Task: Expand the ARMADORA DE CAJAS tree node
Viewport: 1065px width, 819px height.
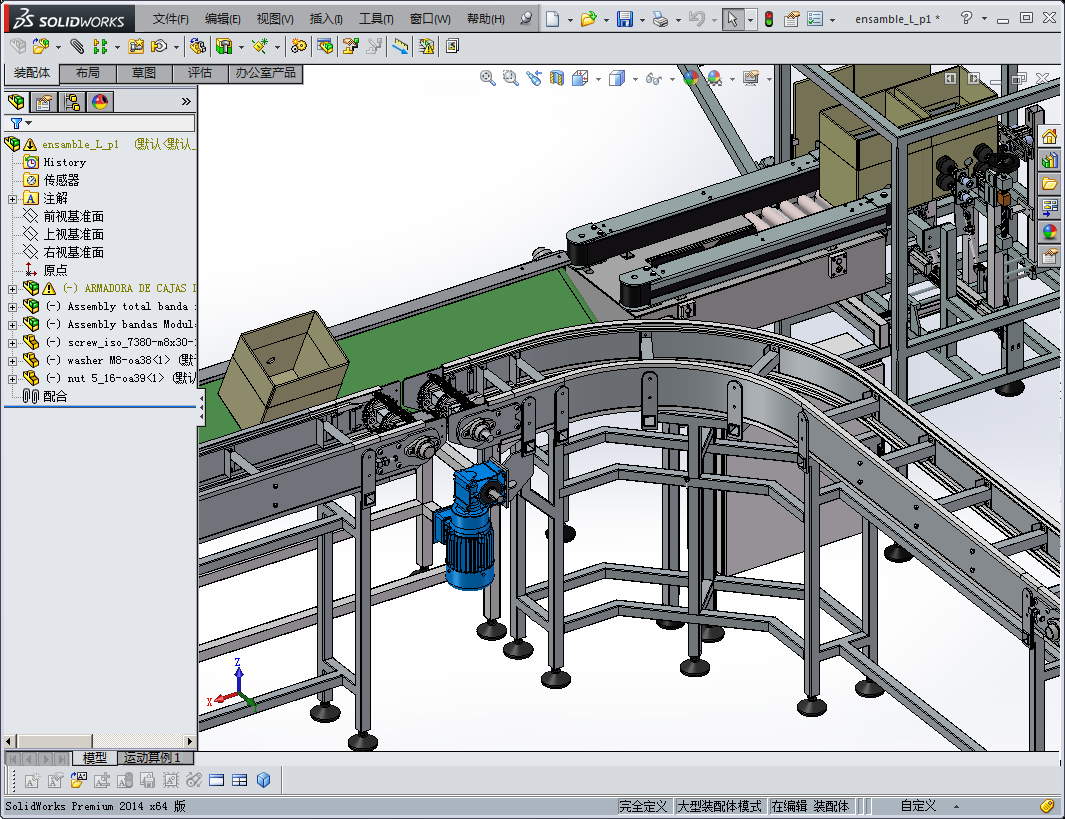Action: tap(12, 288)
